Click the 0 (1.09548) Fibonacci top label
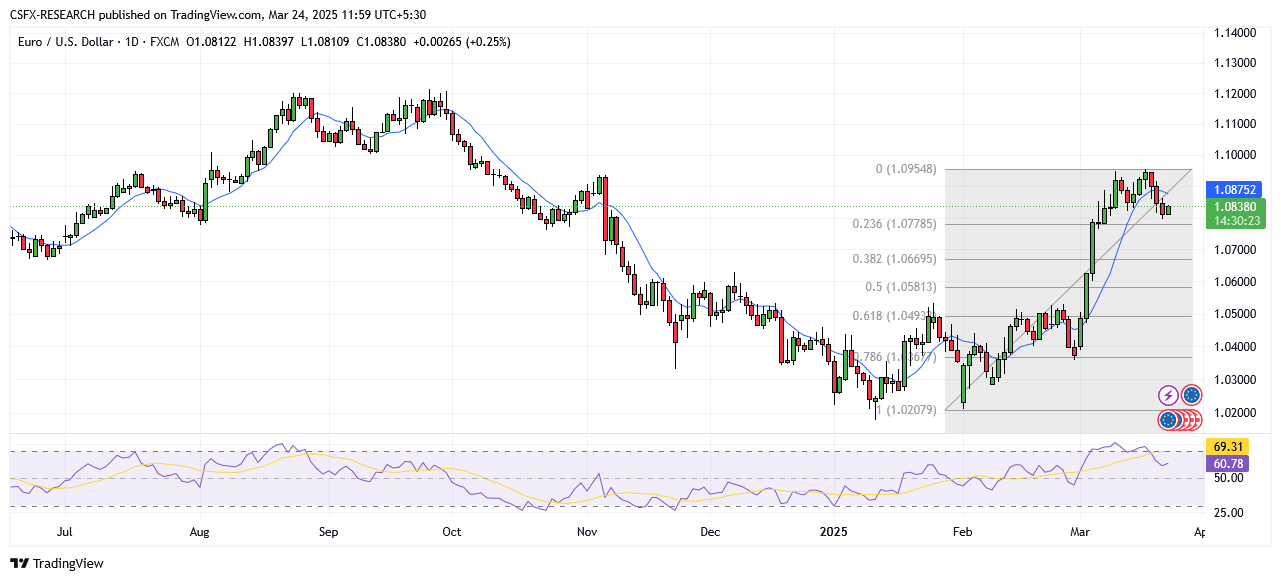Viewport: 1281px width, 581px height. click(906, 170)
